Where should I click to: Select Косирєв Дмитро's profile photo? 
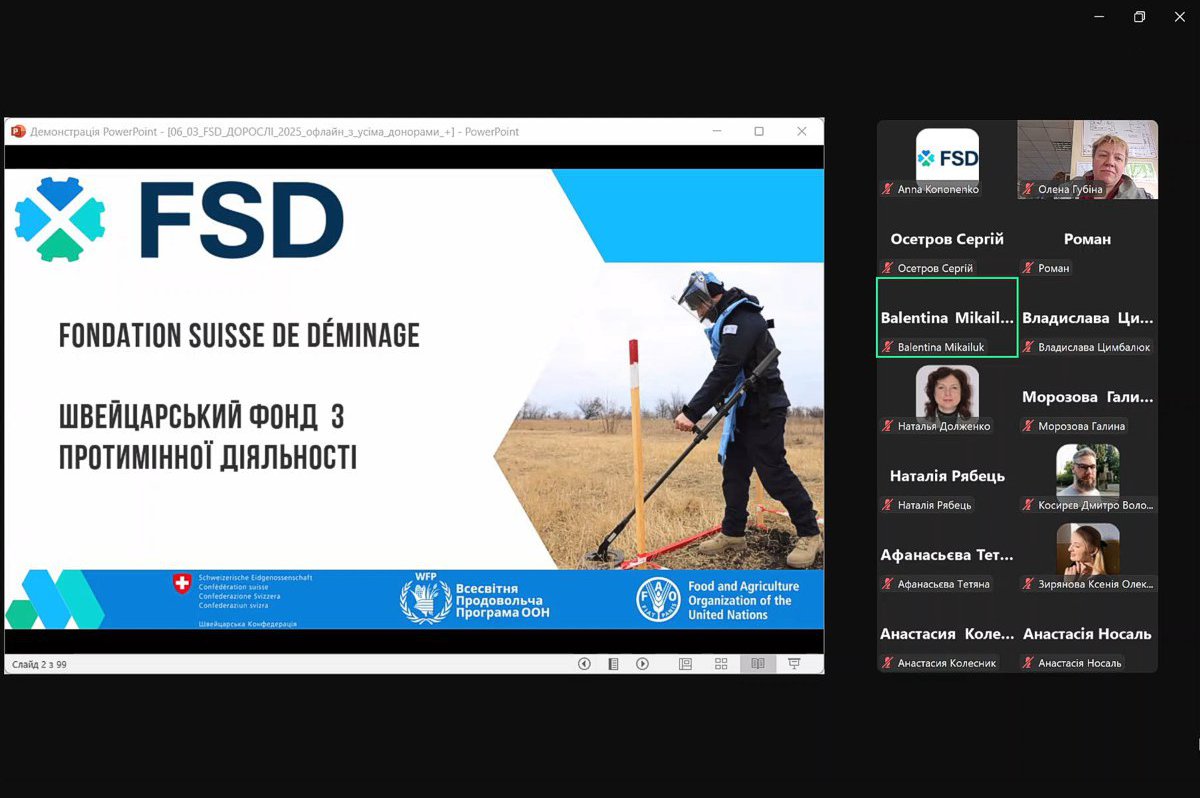[x=1088, y=471]
